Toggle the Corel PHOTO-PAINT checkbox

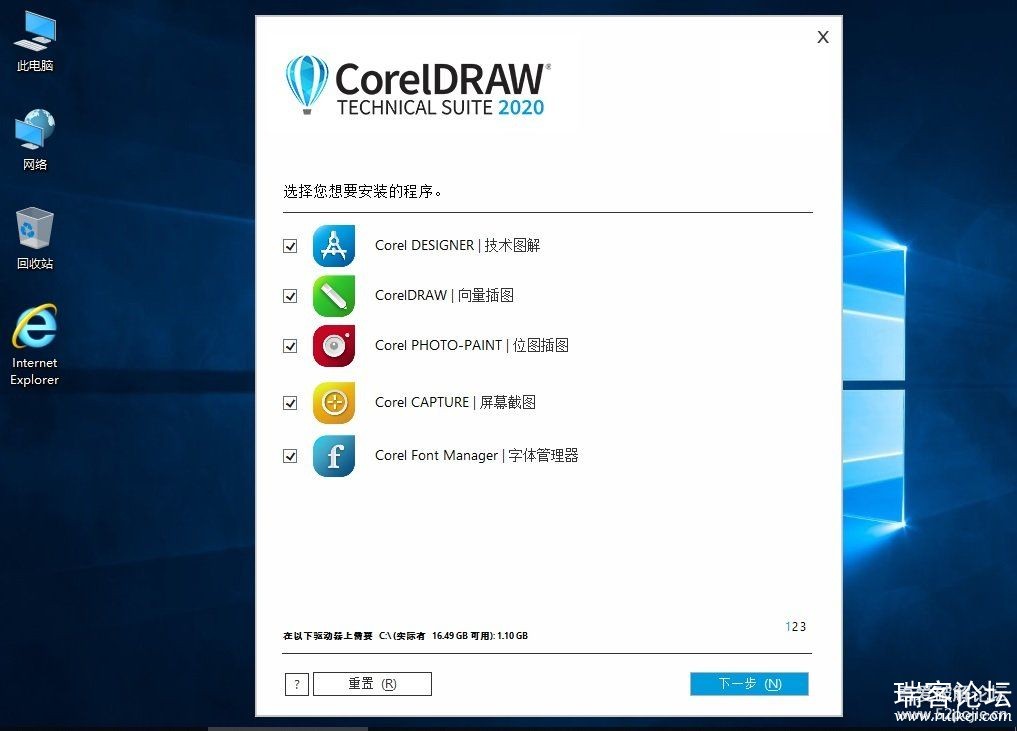[290, 346]
